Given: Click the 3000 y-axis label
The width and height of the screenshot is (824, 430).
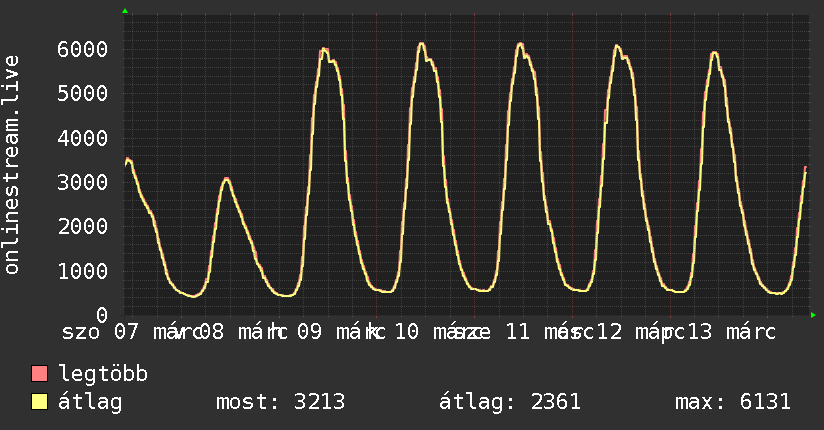Looking at the screenshot, I should tap(83, 182).
